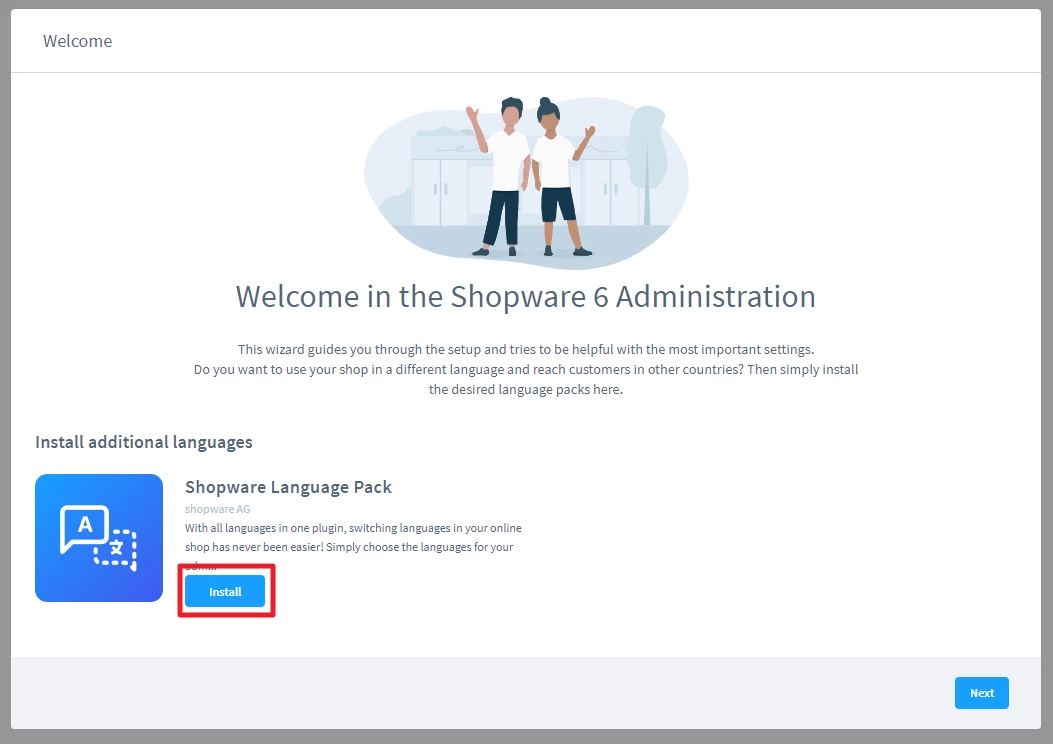Screen dimensions: 1053x744
Task: Click the shopware AG vendor label
Action: pyautogui.click(x=217, y=509)
